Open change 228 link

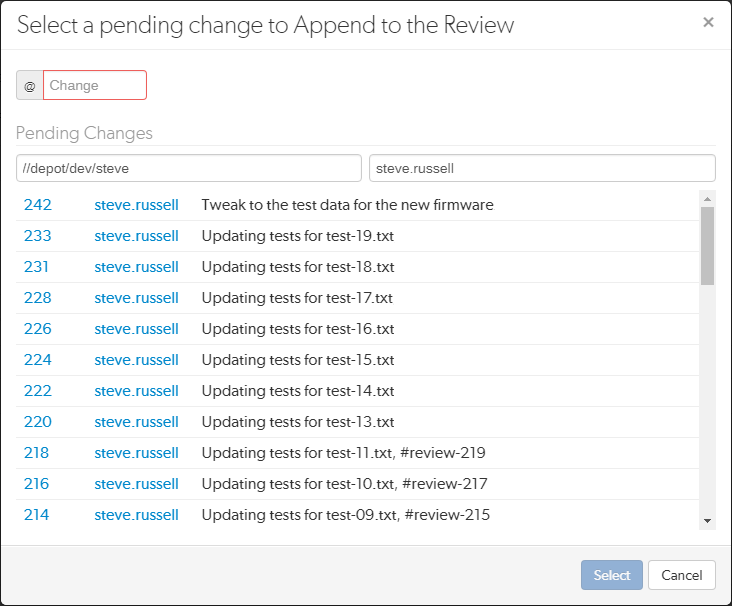pos(38,297)
